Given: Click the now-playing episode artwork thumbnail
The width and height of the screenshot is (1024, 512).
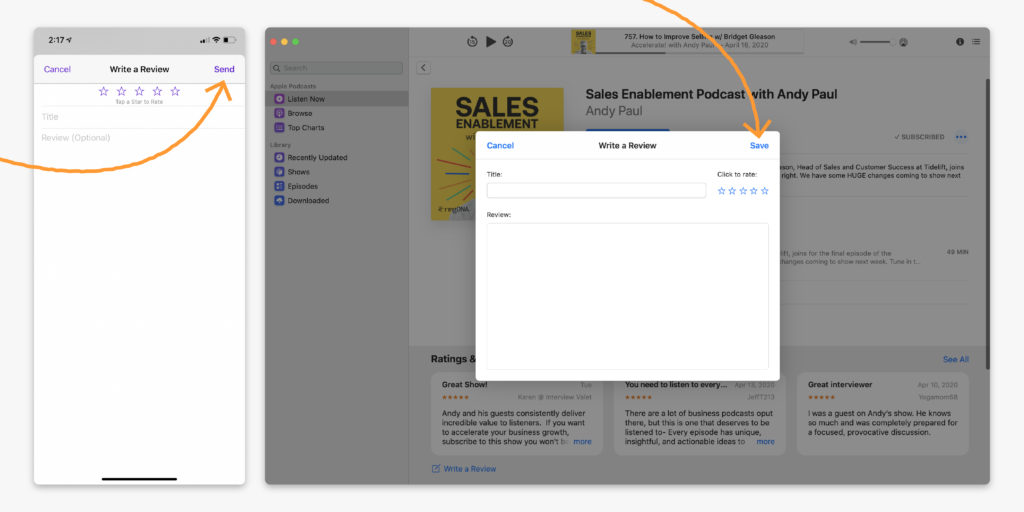Looking at the screenshot, I should tap(583, 41).
